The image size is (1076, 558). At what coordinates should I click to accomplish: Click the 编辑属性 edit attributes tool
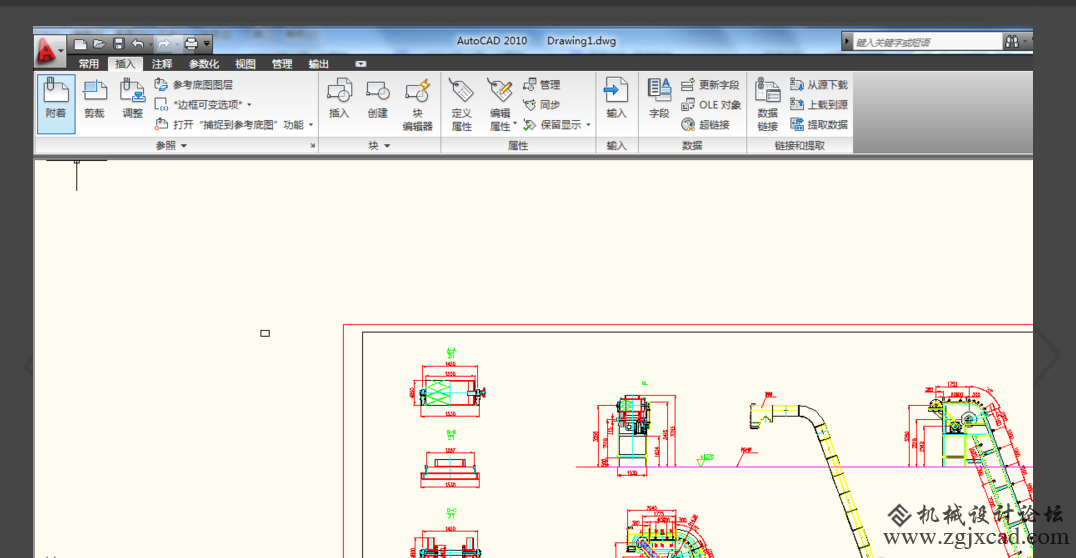tap(500, 105)
